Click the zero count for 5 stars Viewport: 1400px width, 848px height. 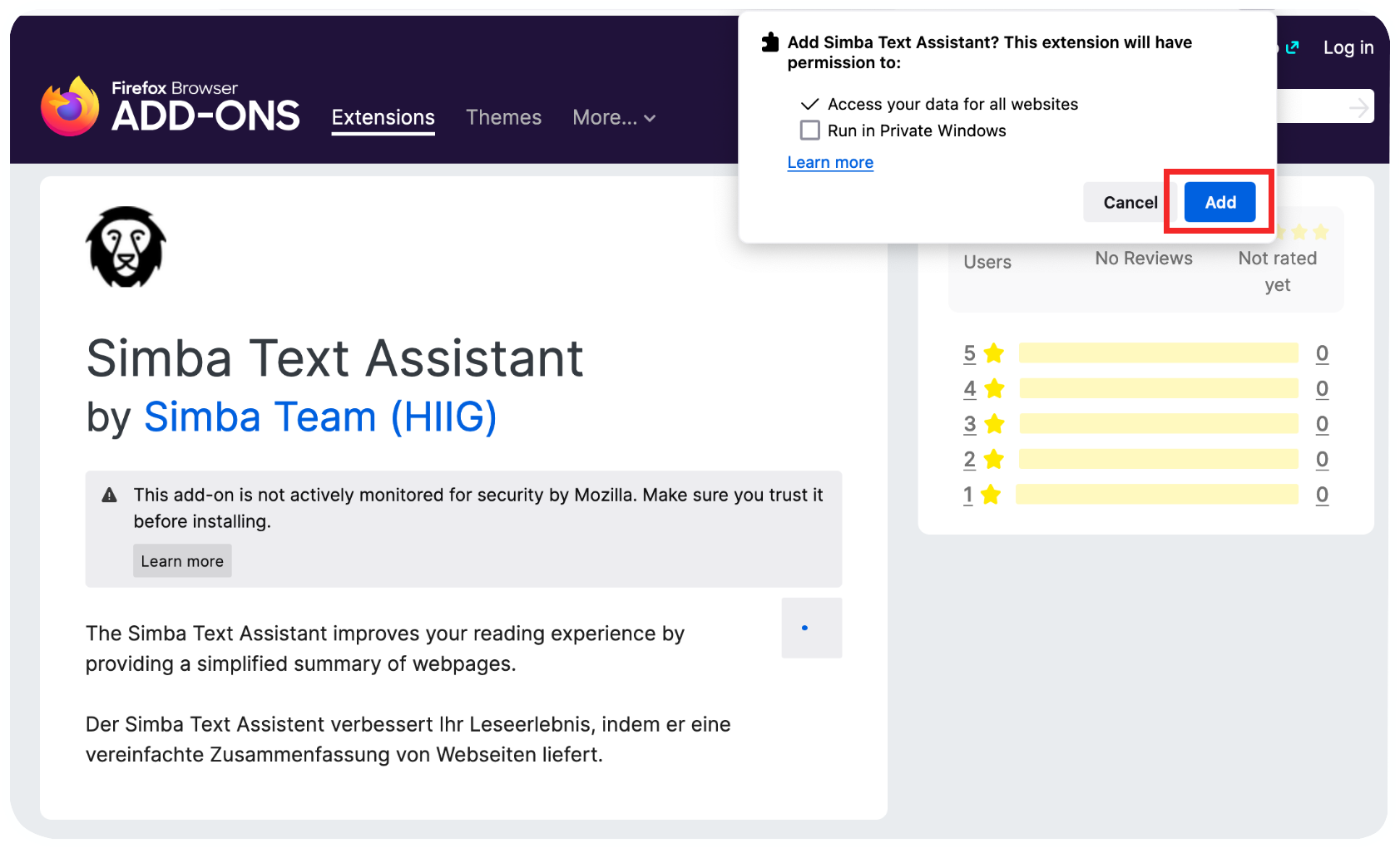click(x=1322, y=353)
